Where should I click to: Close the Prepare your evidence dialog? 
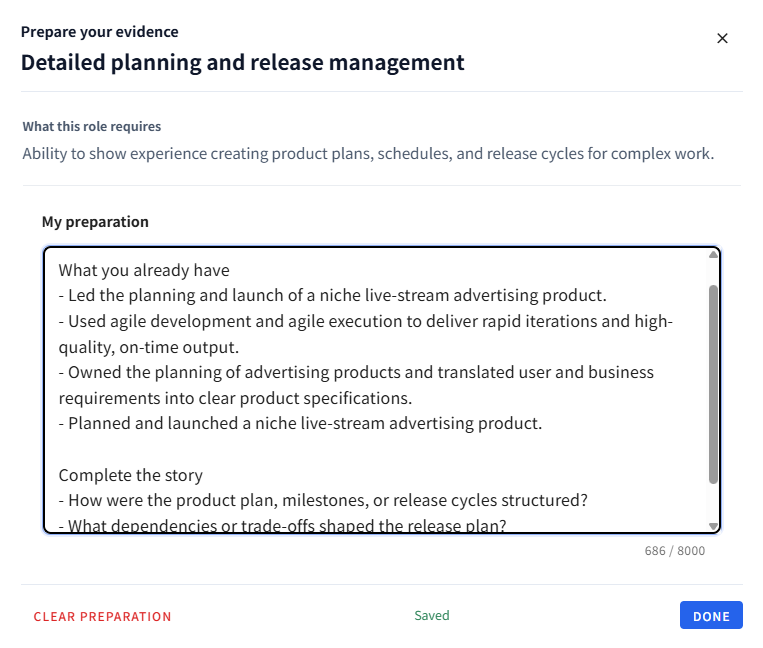(x=722, y=38)
